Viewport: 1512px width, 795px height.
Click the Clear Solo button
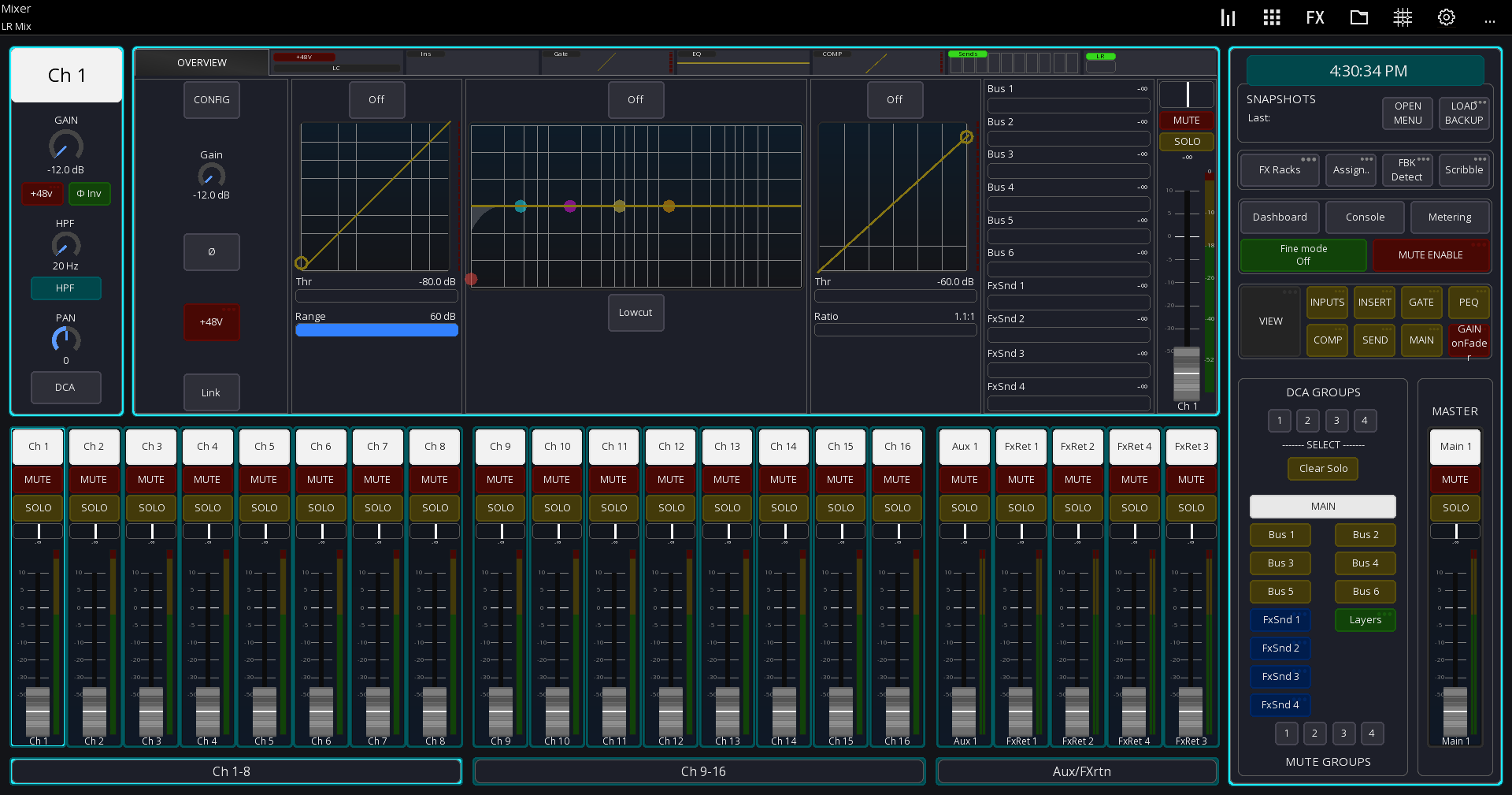1323,469
